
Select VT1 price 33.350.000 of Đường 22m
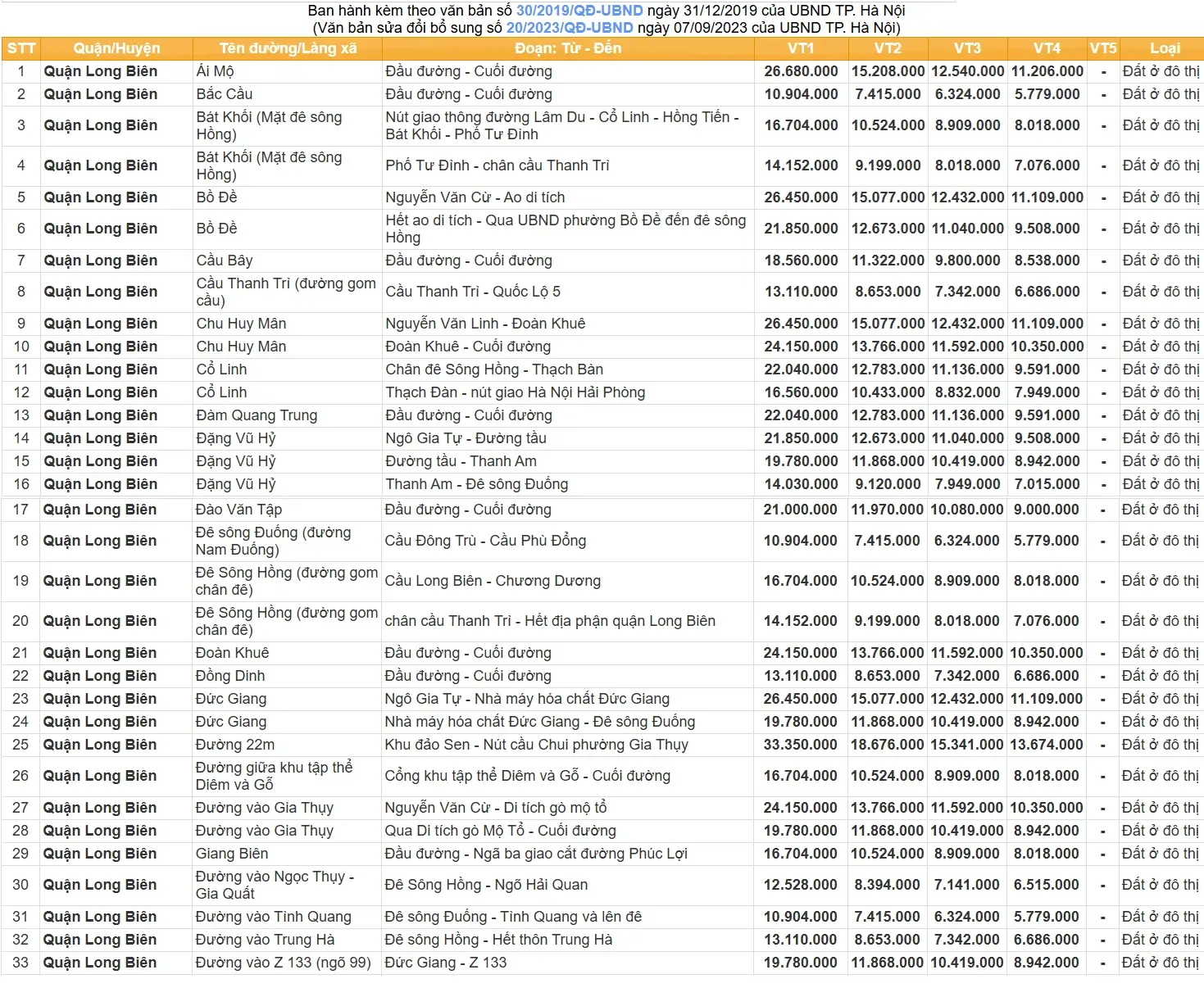click(x=800, y=745)
